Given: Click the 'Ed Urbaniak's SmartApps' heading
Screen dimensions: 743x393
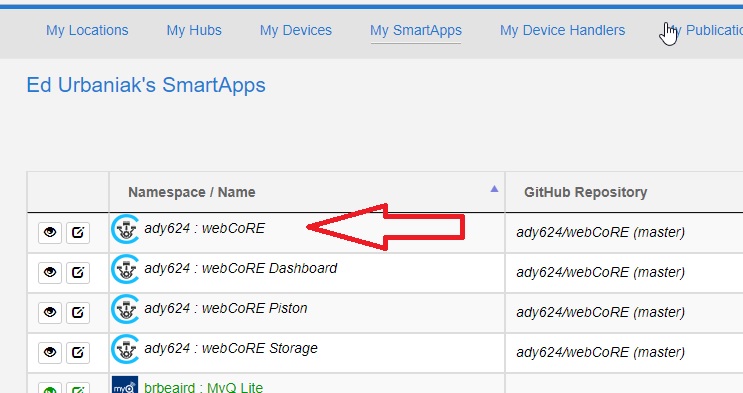Looking at the screenshot, I should (x=146, y=85).
